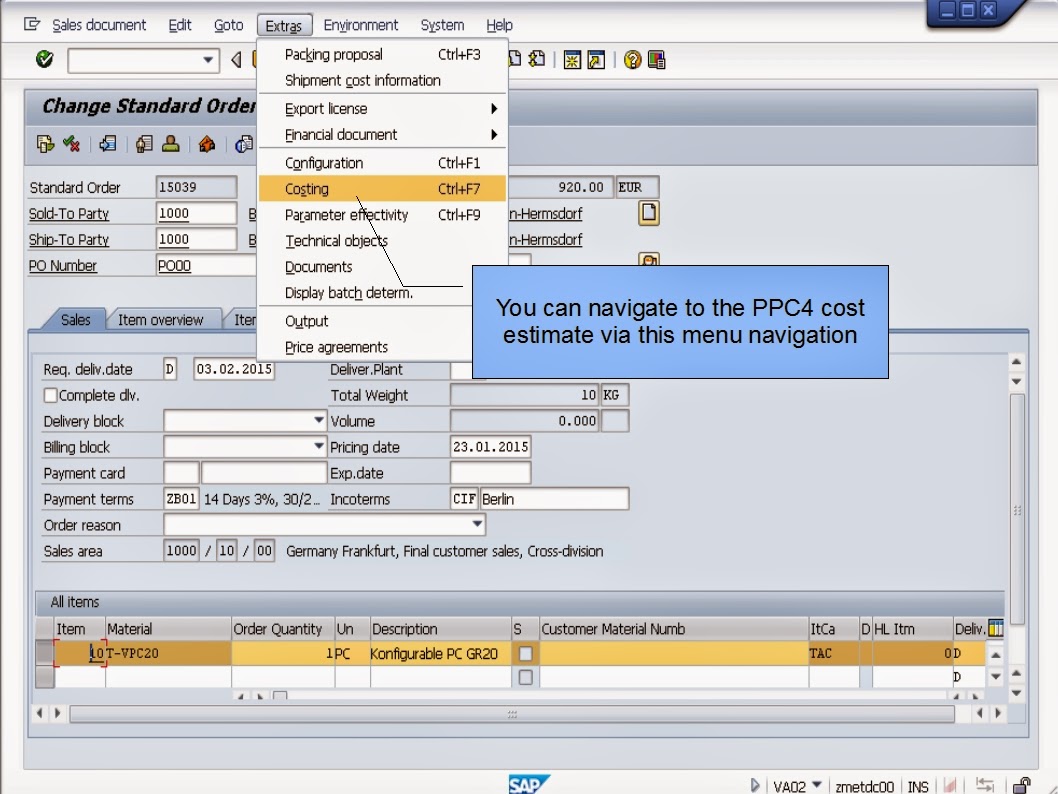1058x794 pixels.
Task: Click the Incoterms field containing Berlin
Action: click(x=555, y=499)
